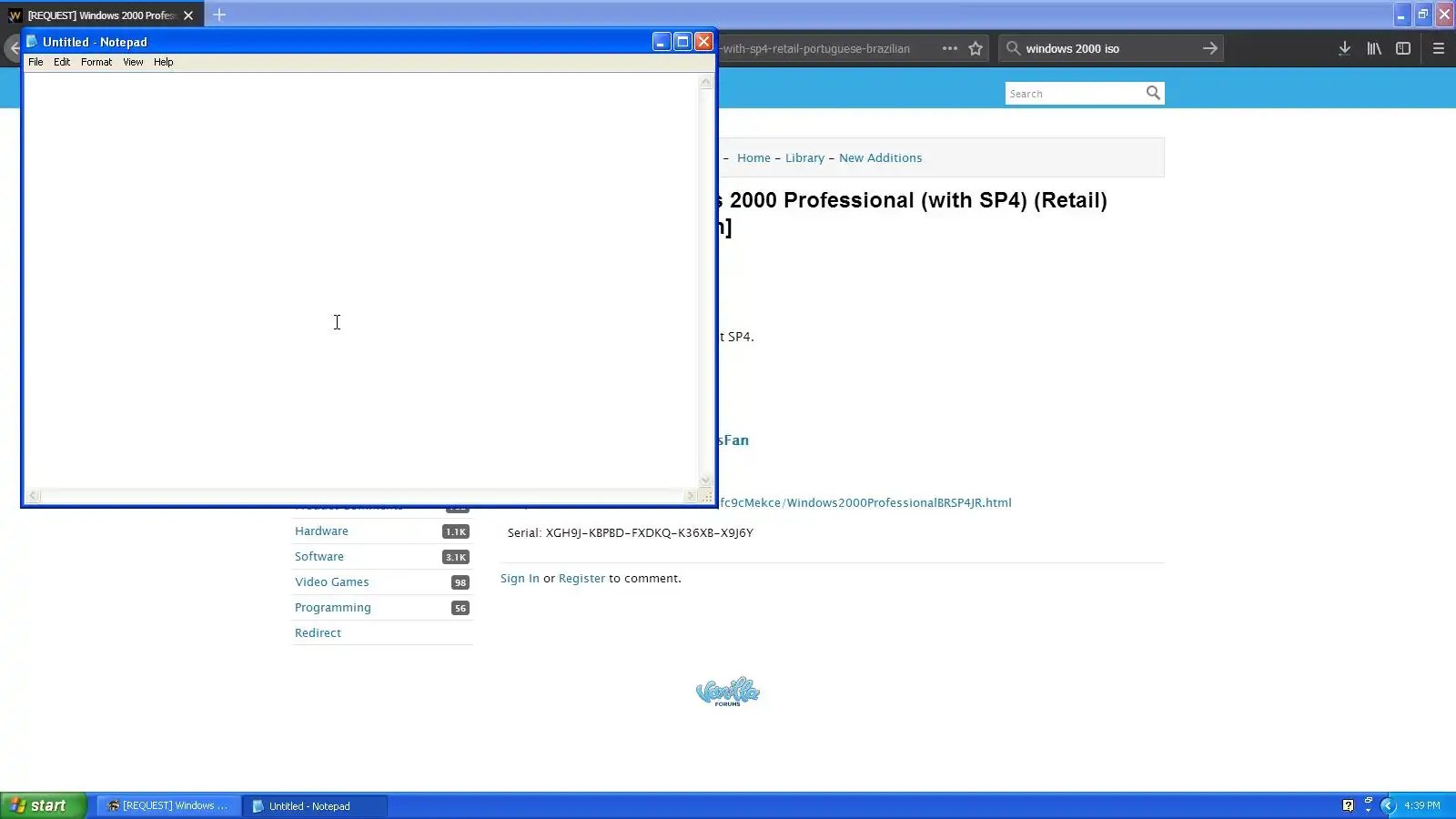Open the Firefox hamburger menu
This screenshot has height=819, width=1456.
tap(1439, 48)
